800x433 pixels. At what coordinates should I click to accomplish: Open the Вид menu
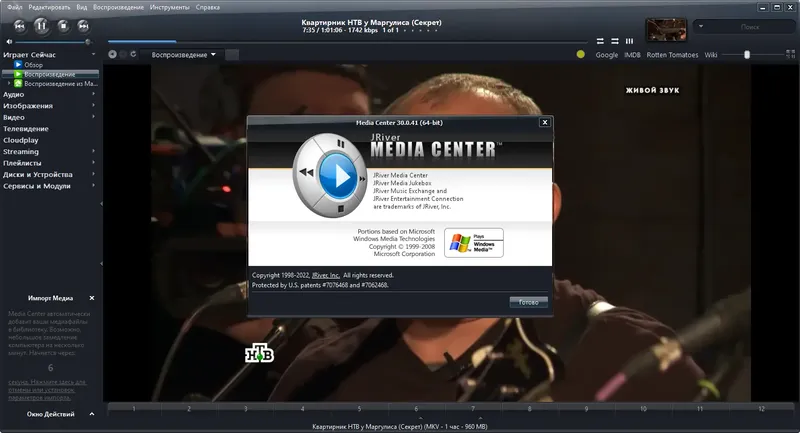pos(82,7)
